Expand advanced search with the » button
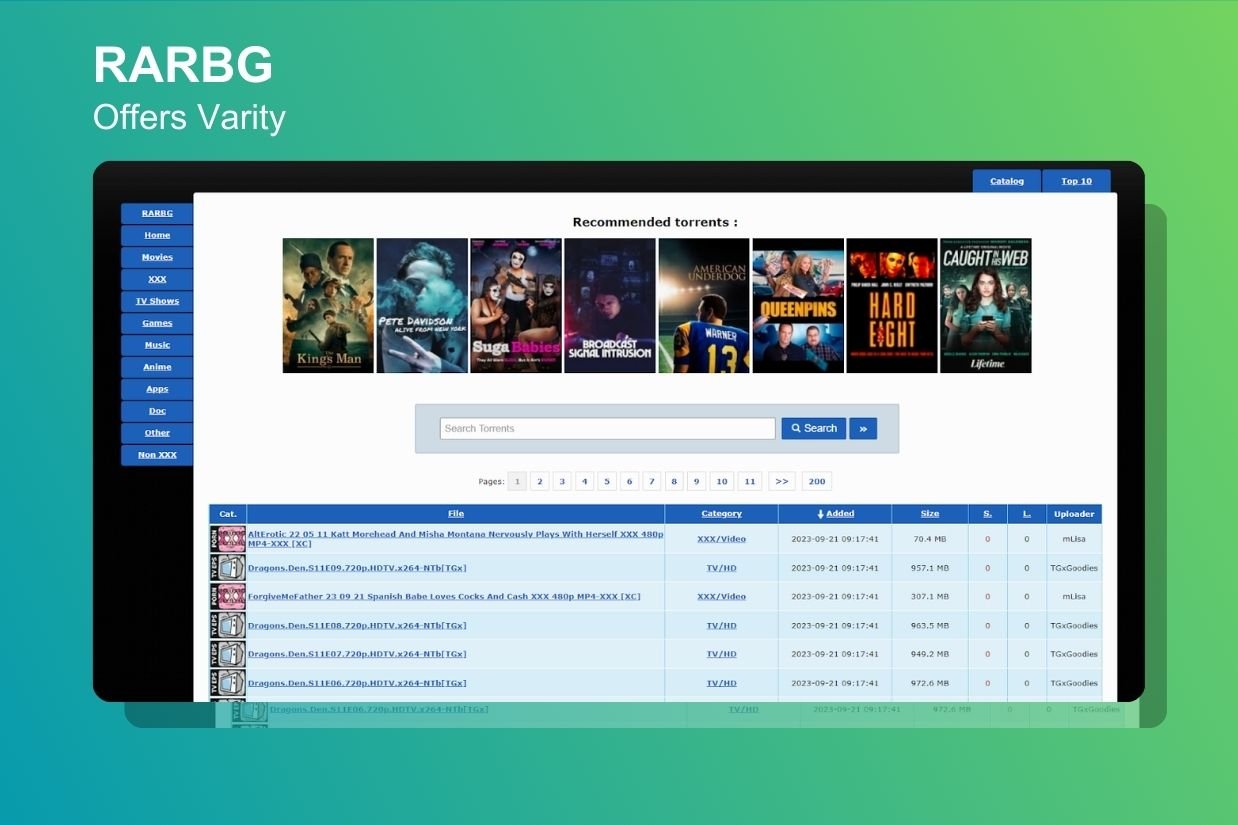 [862, 428]
